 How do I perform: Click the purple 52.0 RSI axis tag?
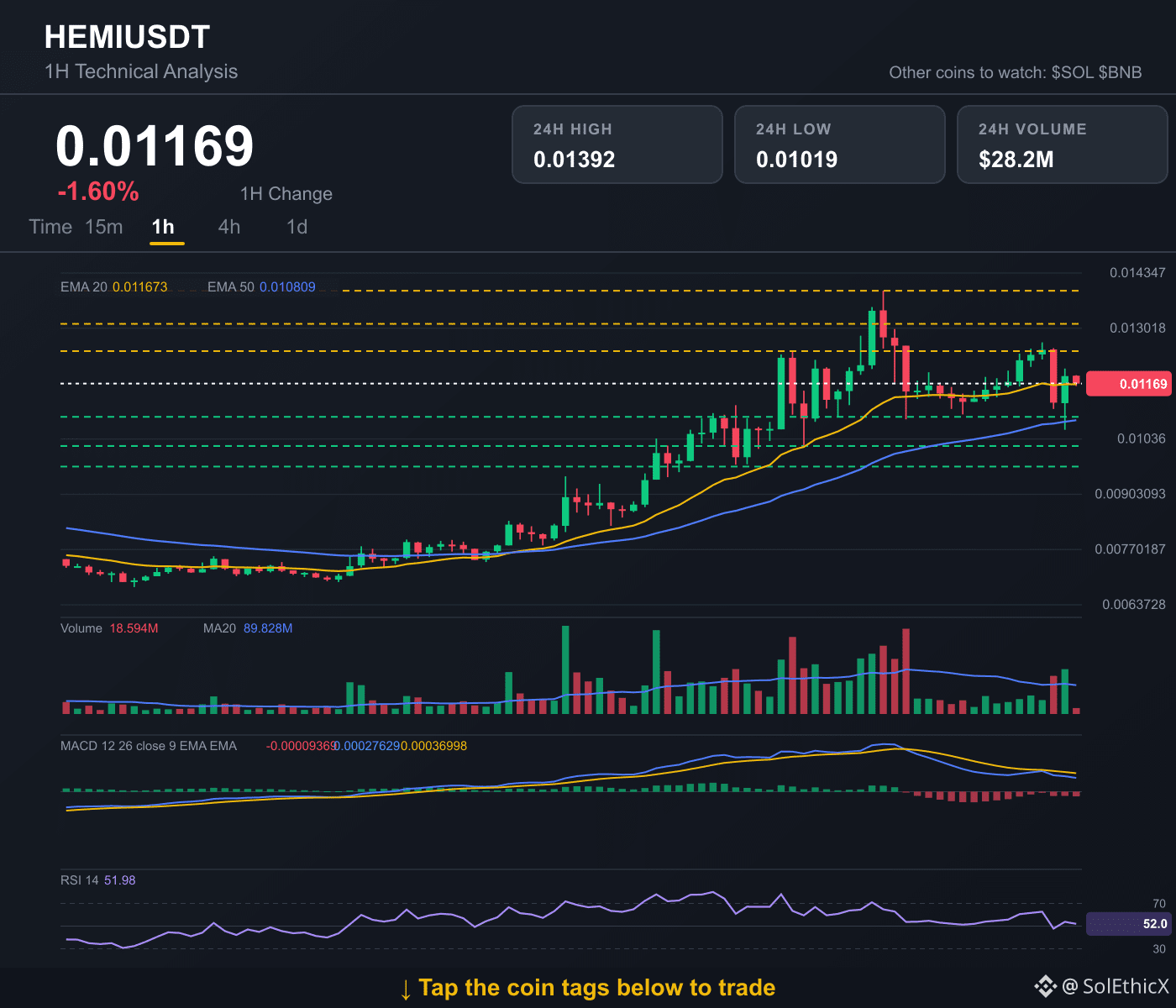pos(1128,924)
